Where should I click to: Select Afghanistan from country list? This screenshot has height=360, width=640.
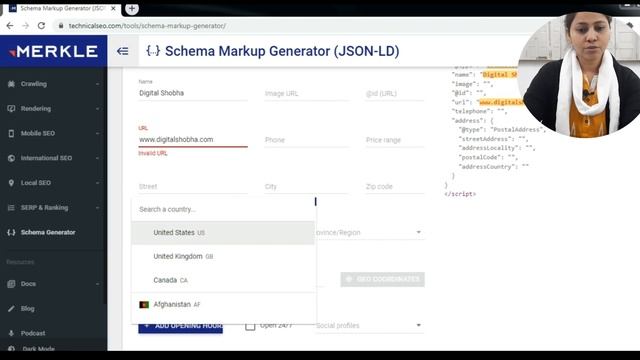point(223,304)
